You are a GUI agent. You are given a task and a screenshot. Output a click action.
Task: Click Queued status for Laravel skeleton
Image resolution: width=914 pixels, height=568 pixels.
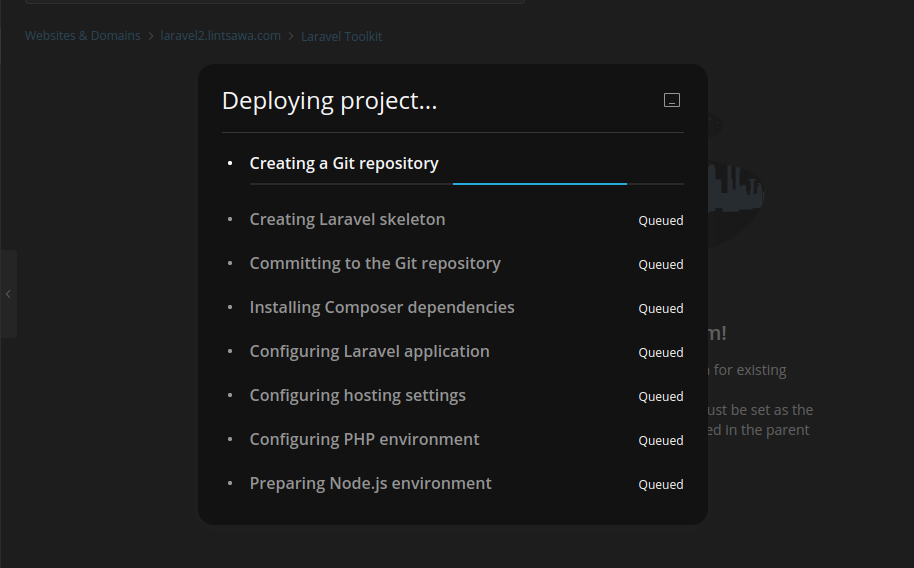point(660,220)
